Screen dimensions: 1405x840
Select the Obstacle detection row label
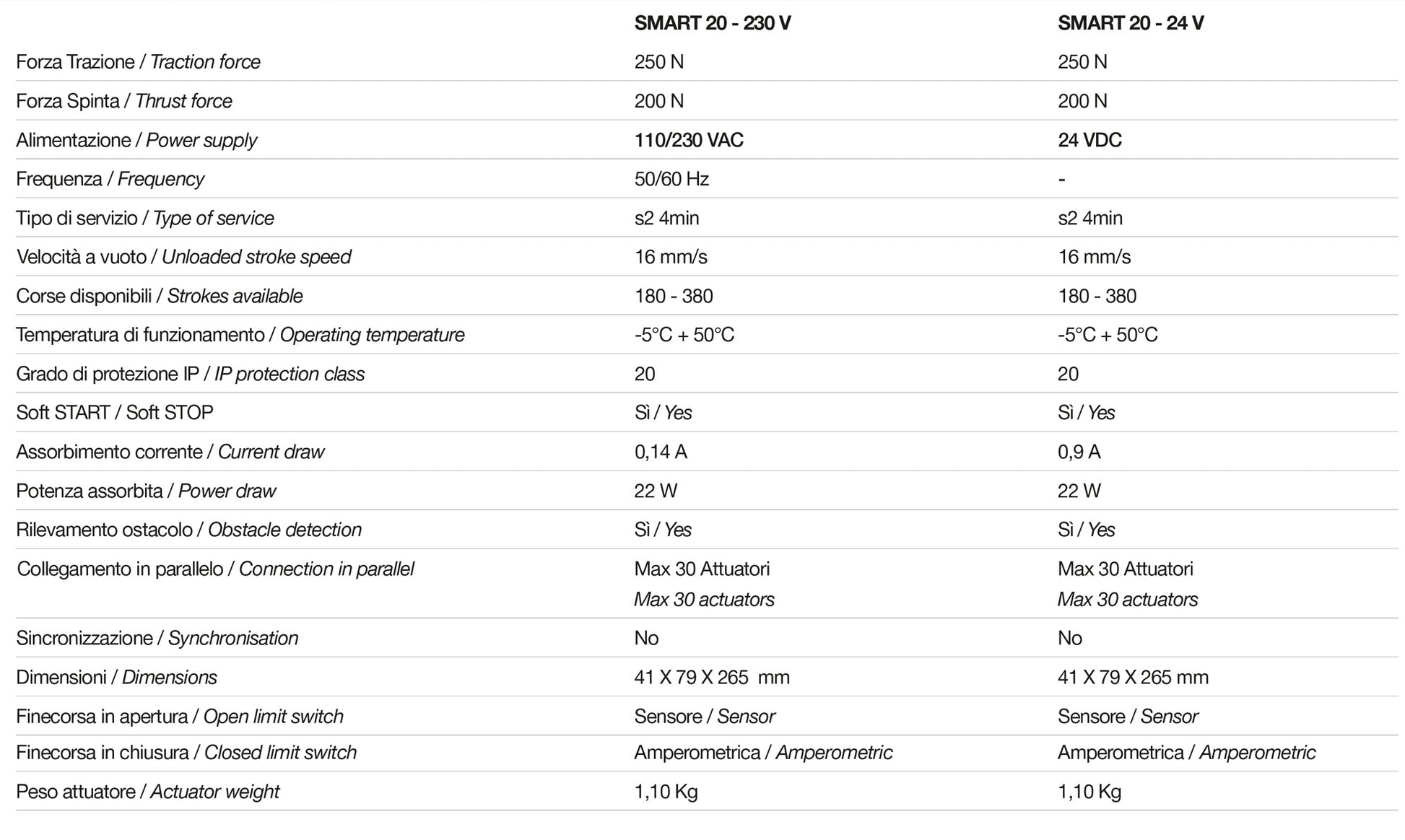coord(284,530)
